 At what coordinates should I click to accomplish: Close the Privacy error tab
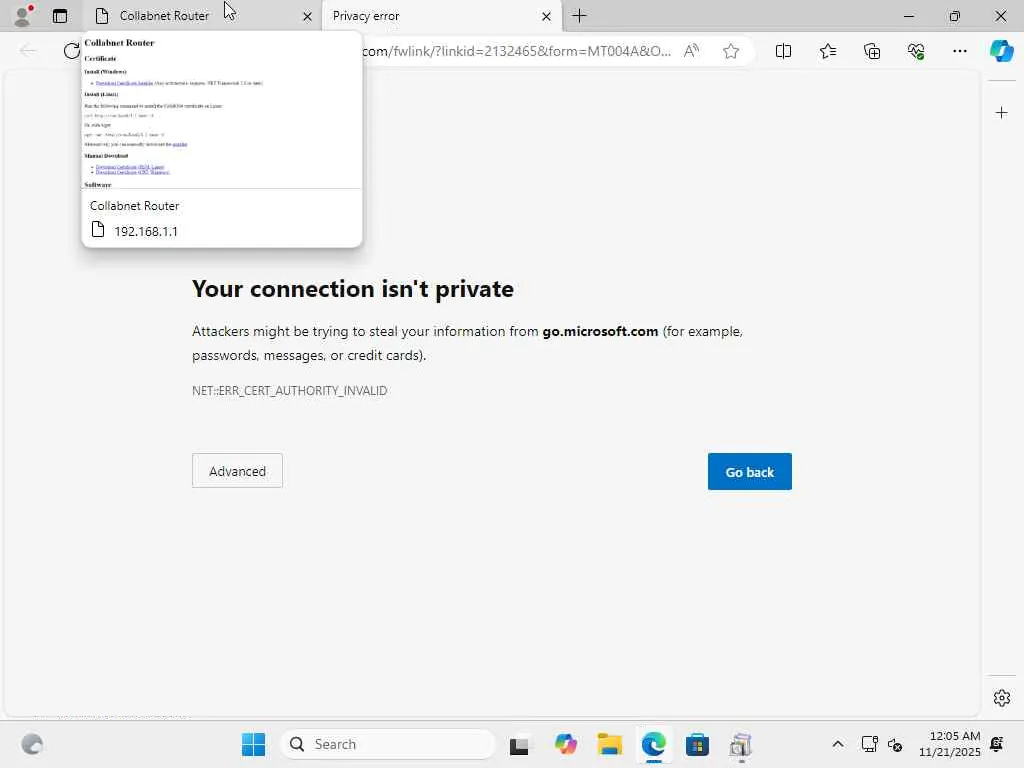(x=546, y=16)
